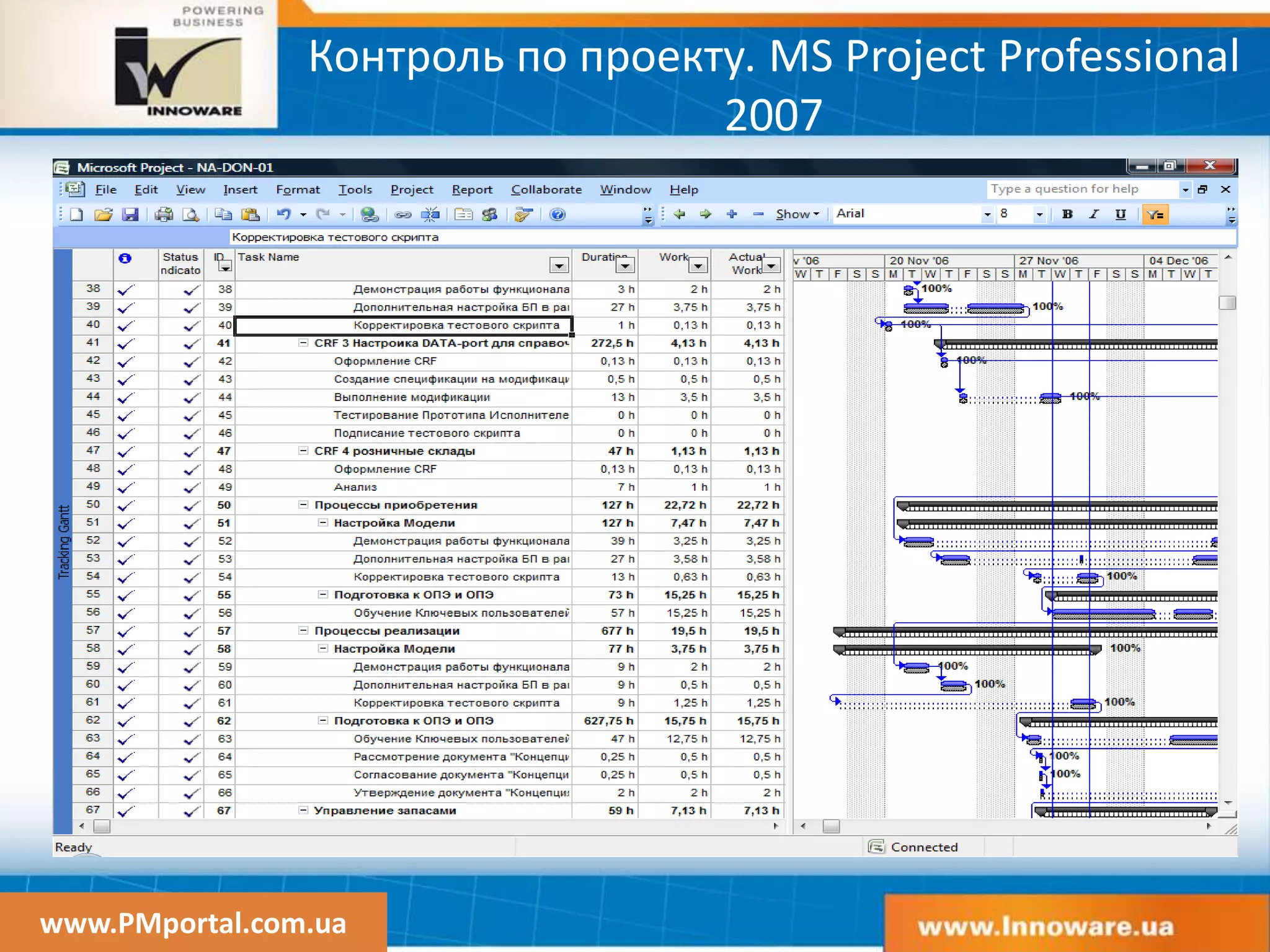Show subtasks with blue plus
The width and height of the screenshot is (1270, 952).
732,214
